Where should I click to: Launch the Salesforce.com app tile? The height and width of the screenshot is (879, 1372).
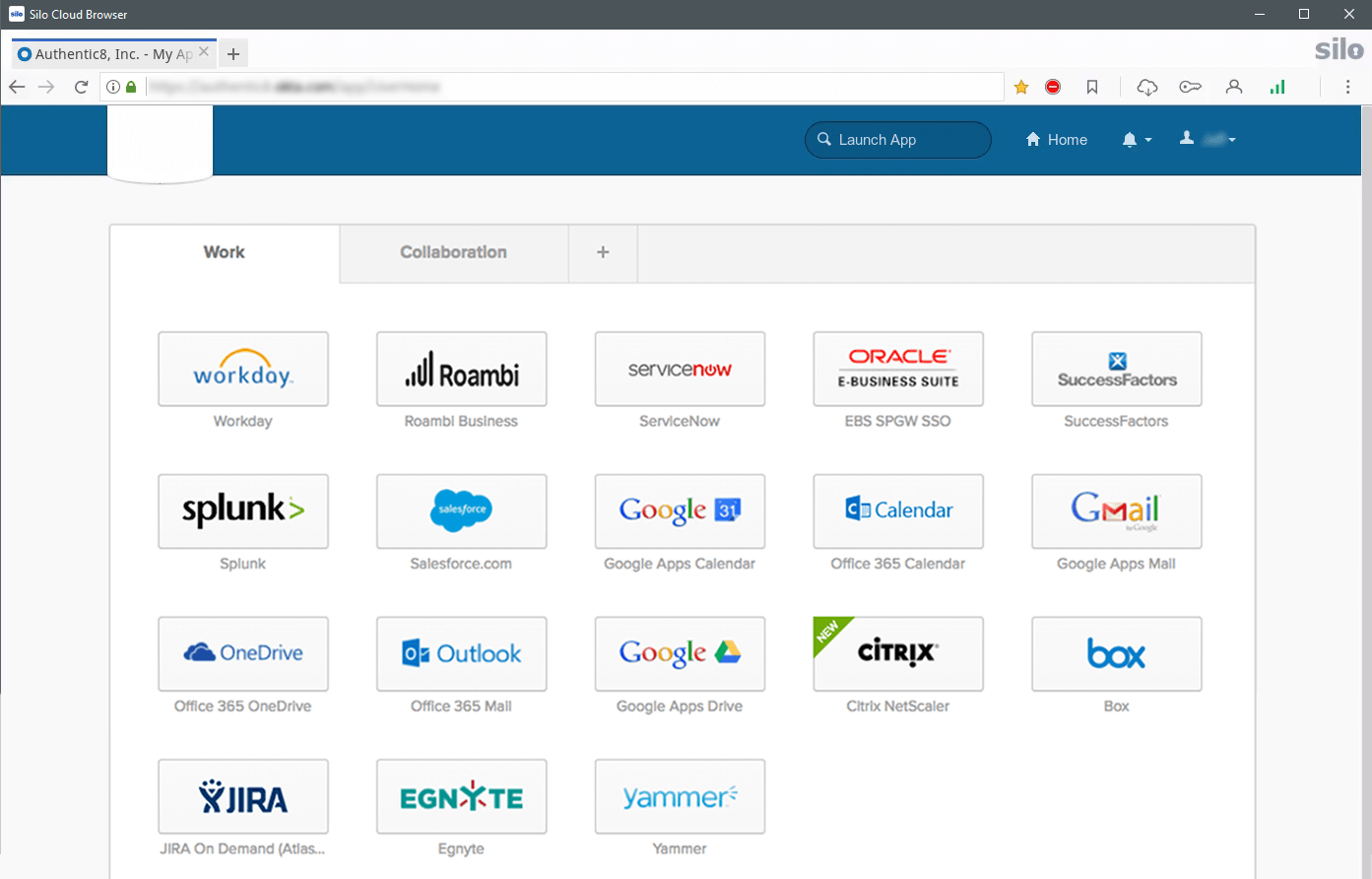pyautogui.click(x=462, y=511)
